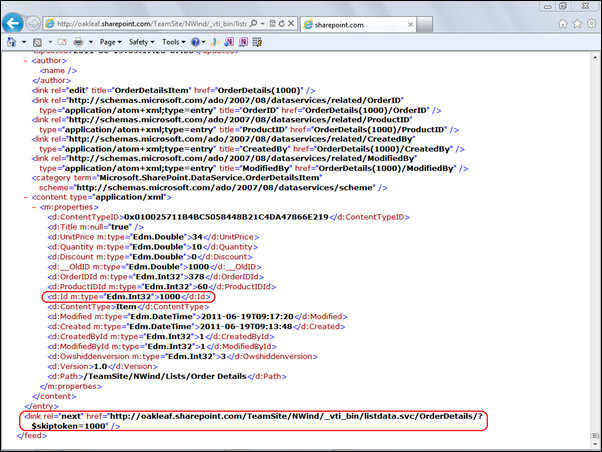This screenshot has height=452, width=602.
Task: Click the d:Version 1.0 line
Action: coord(103,366)
